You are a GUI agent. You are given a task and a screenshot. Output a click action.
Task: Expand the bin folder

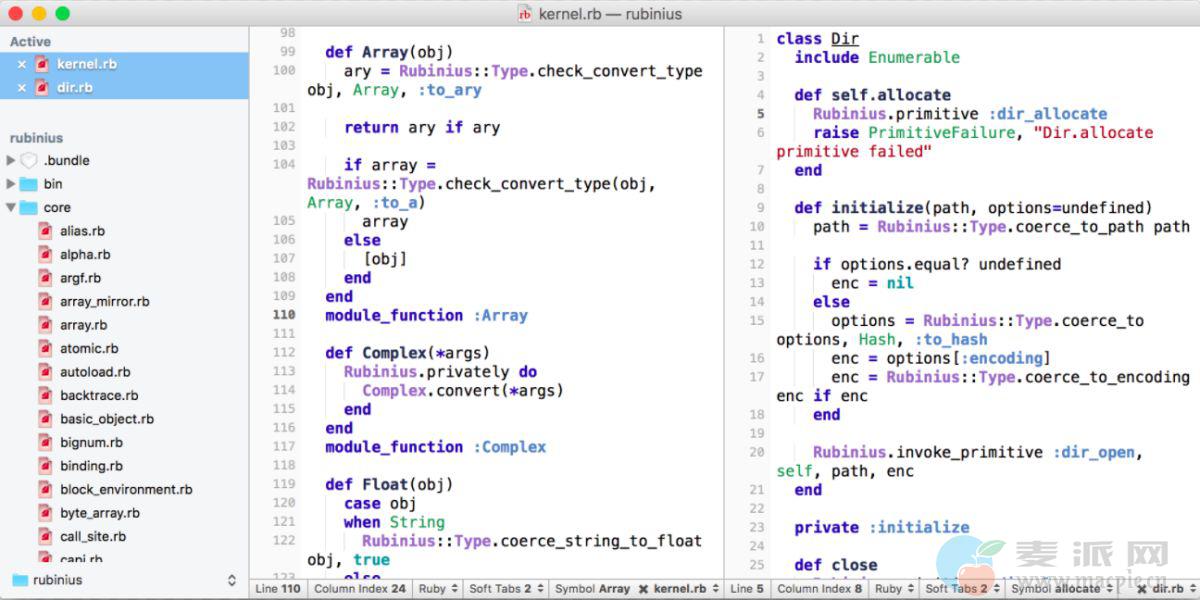[x=11, y=184]
